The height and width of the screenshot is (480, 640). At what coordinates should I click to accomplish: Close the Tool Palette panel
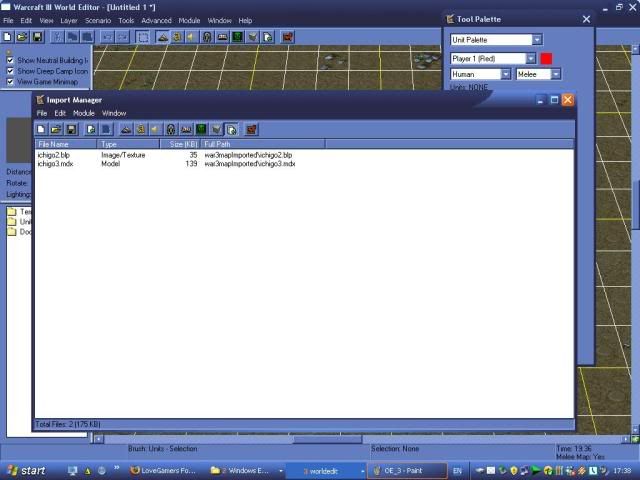(x=586, y=19)
